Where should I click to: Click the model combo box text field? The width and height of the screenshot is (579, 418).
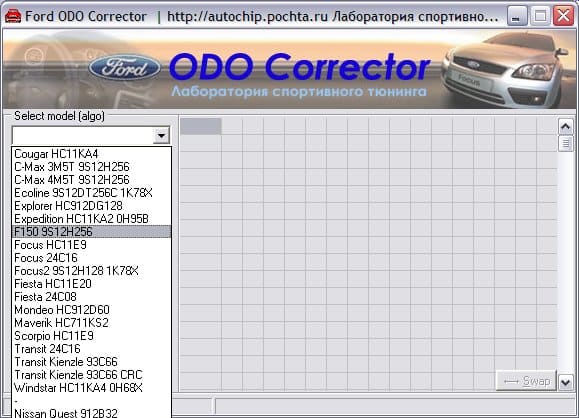(83, 136)
